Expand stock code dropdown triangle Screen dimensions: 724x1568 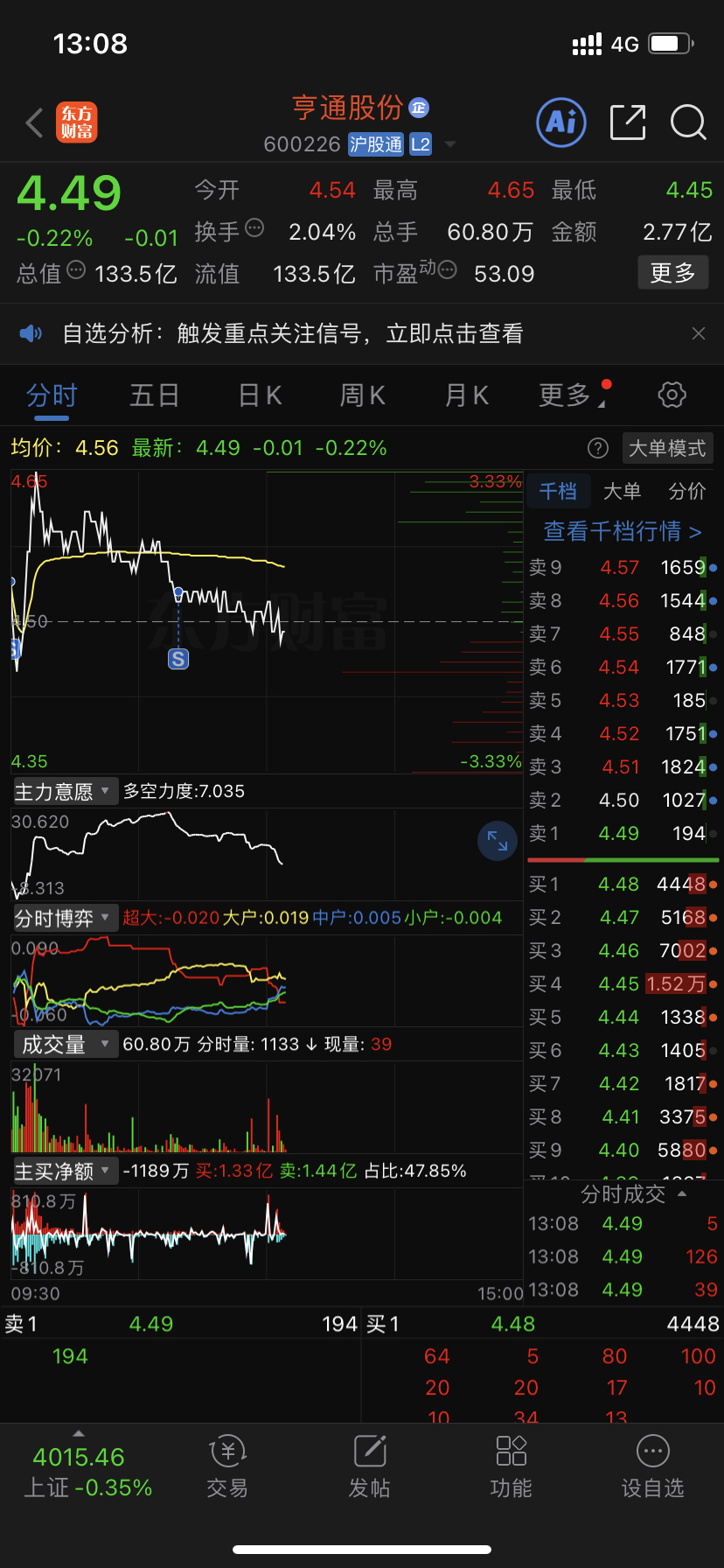click(x=450, y=144)
